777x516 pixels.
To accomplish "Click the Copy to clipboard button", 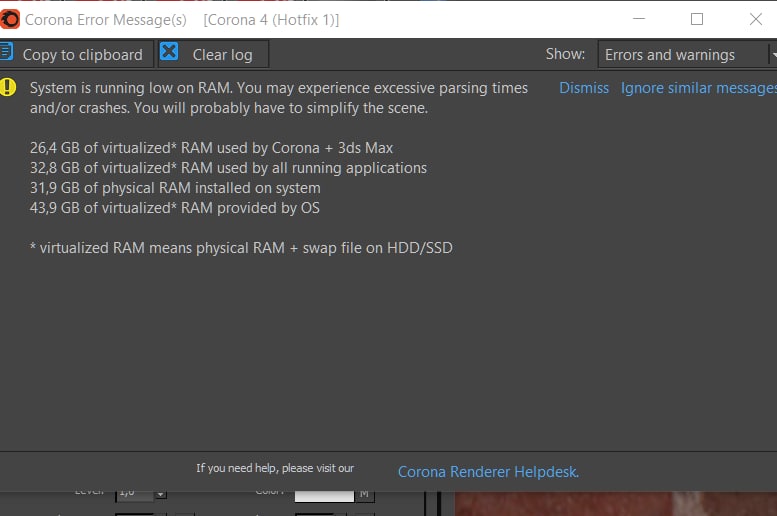I will [x=75, y=55].
